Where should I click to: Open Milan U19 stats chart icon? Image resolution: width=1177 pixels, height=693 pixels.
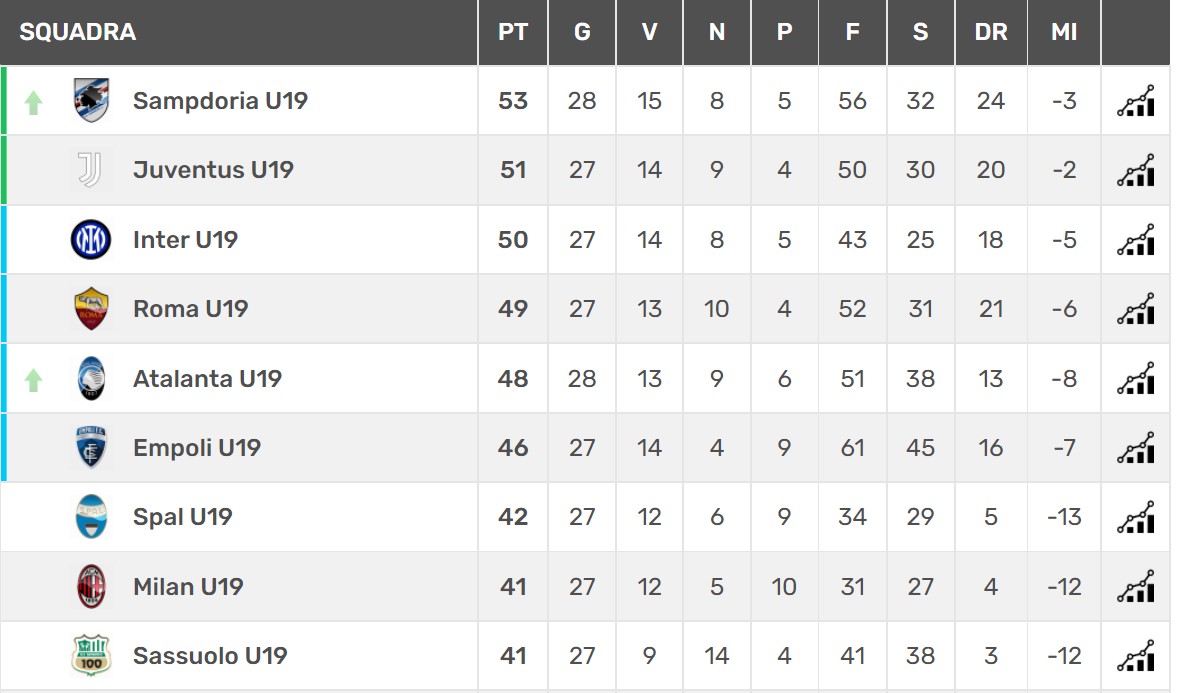[x=1136, y=586]
